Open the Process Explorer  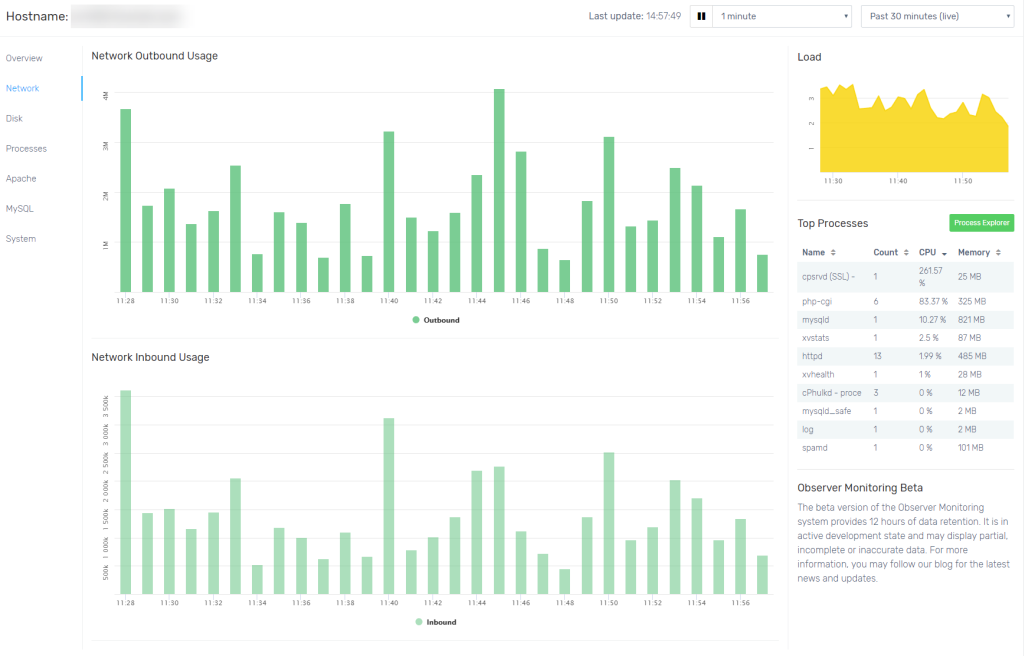(x=983, y=222)
